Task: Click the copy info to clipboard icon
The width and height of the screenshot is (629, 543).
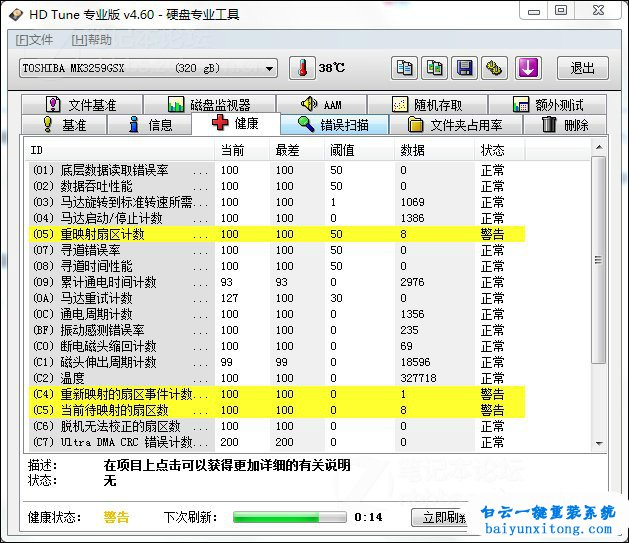Action: click(404, 68)
